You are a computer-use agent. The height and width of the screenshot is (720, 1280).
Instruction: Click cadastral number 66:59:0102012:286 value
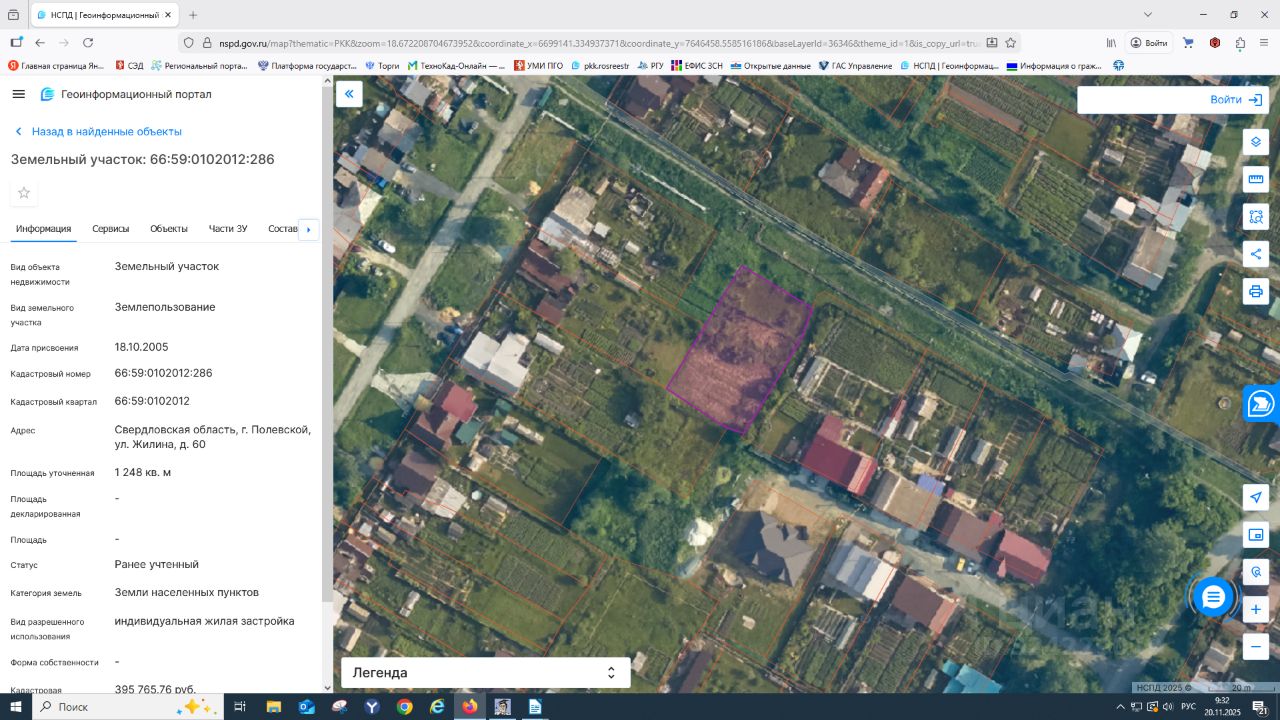point(163,373)
